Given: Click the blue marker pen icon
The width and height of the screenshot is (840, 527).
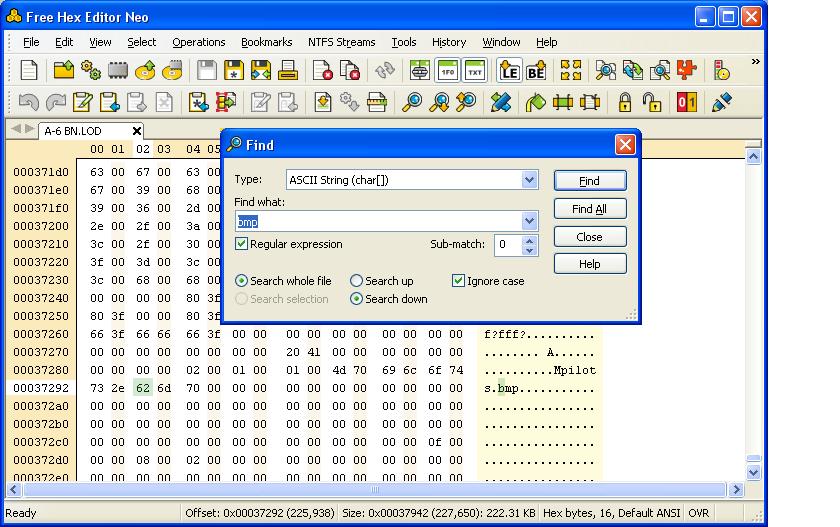Looking at the screenshot, I should coord(722,102).
